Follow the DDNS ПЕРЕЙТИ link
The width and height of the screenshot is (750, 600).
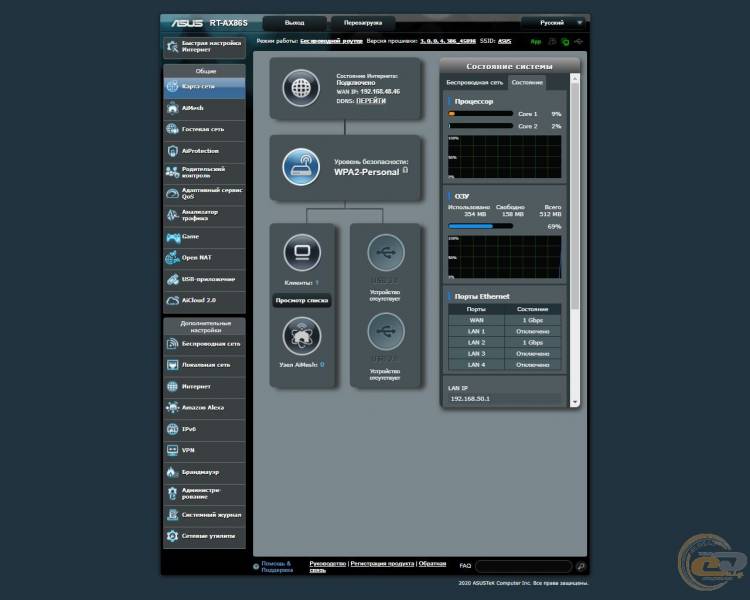point(371,101)
